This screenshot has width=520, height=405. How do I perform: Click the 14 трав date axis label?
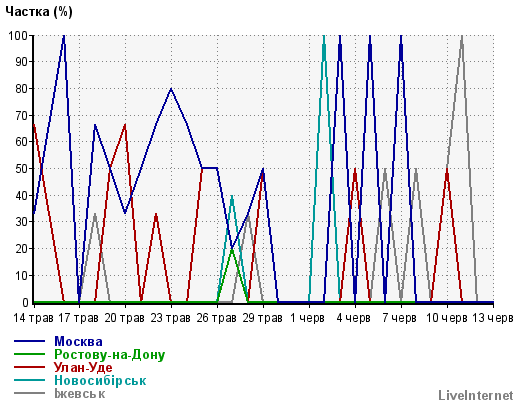(33, 318)
